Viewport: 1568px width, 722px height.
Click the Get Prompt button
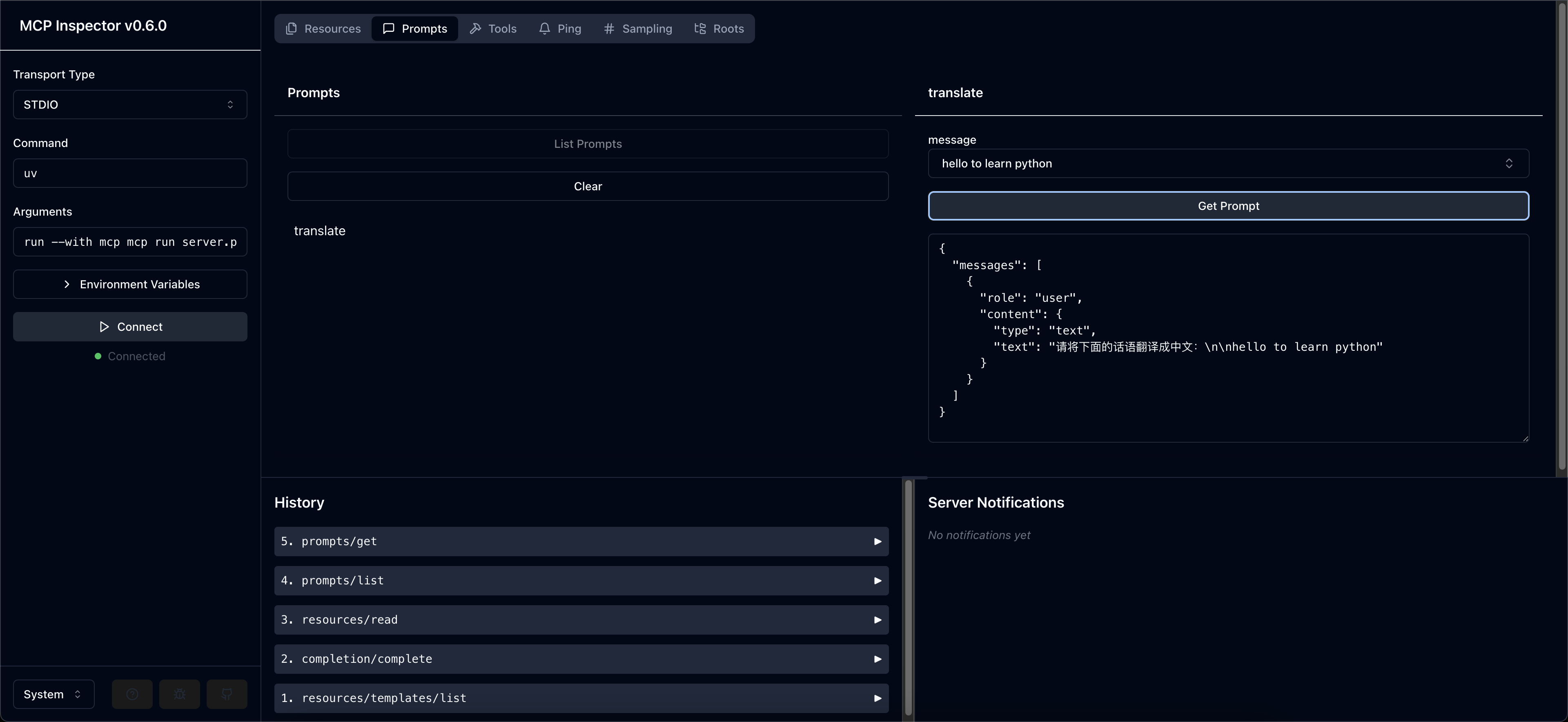pos(1228,206)
